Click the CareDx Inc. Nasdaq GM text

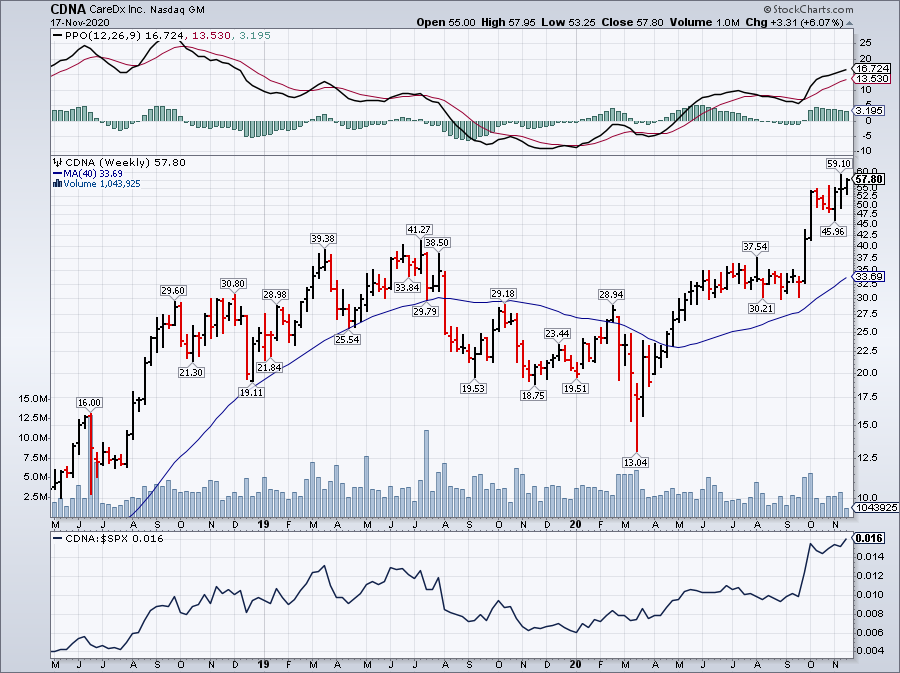point(147,10)
